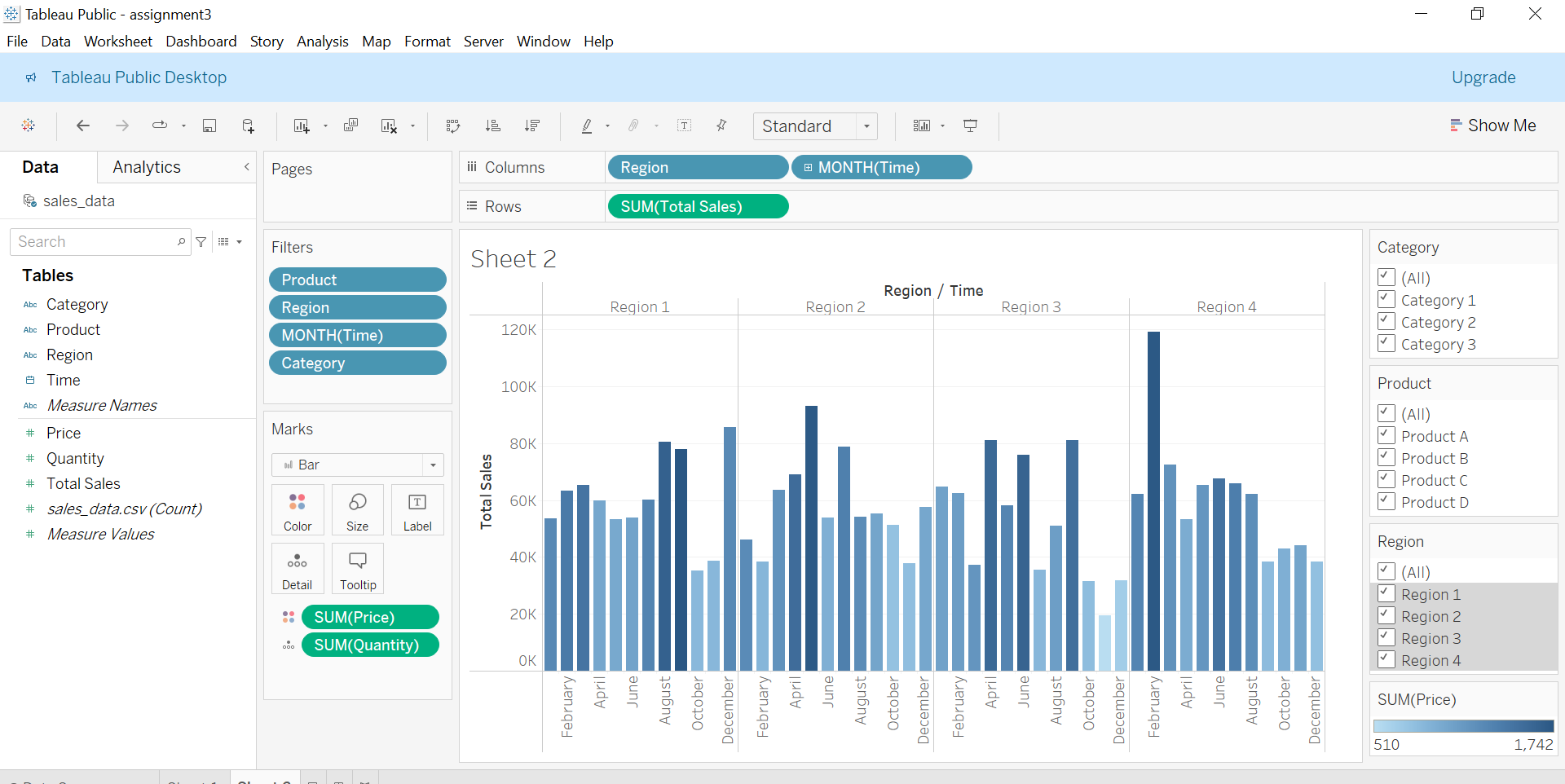
Task: Activate the Highlight toolbar tool
Action: 588,126
